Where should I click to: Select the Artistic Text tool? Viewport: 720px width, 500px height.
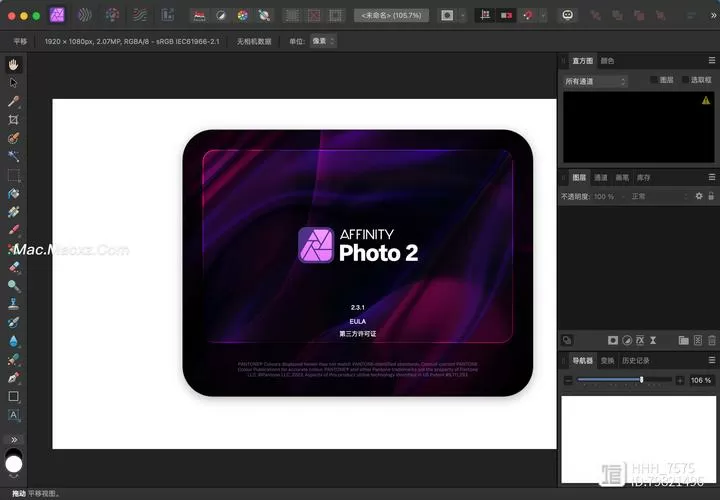click(x=13, y=415)
